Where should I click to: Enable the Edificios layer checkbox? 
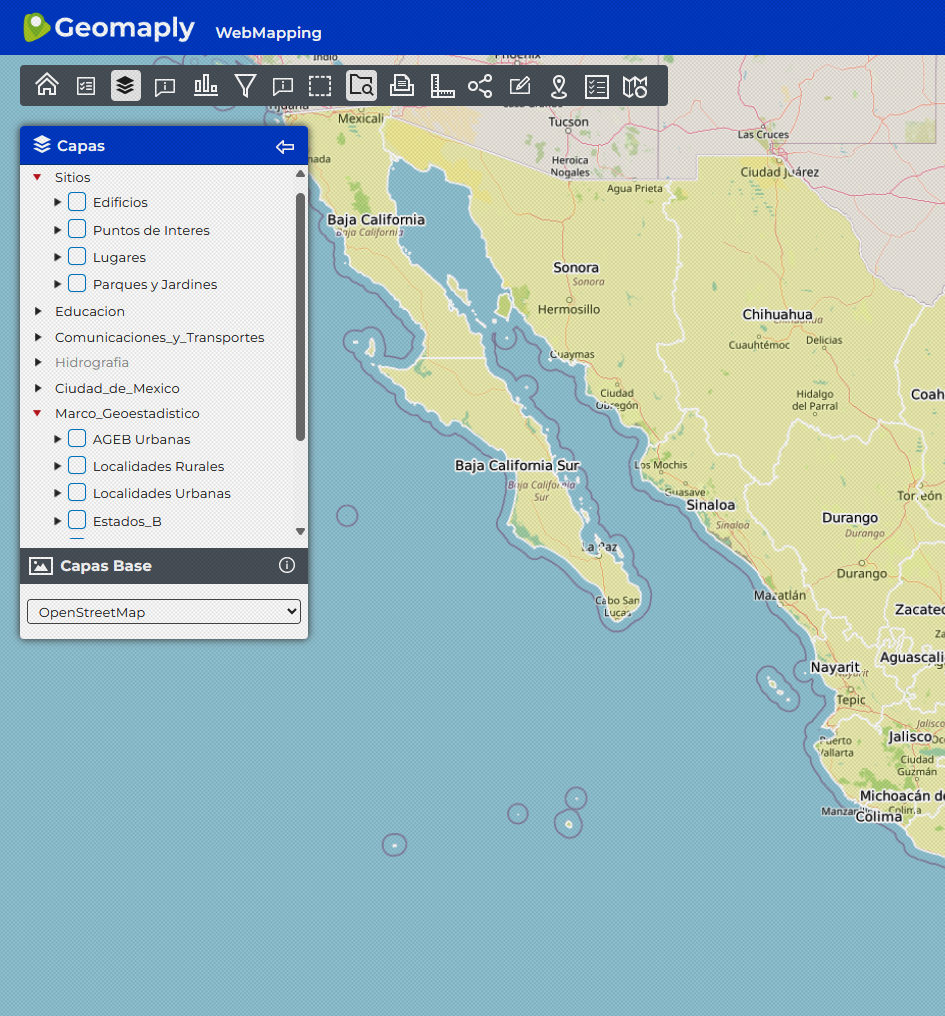tap(77, 202)
